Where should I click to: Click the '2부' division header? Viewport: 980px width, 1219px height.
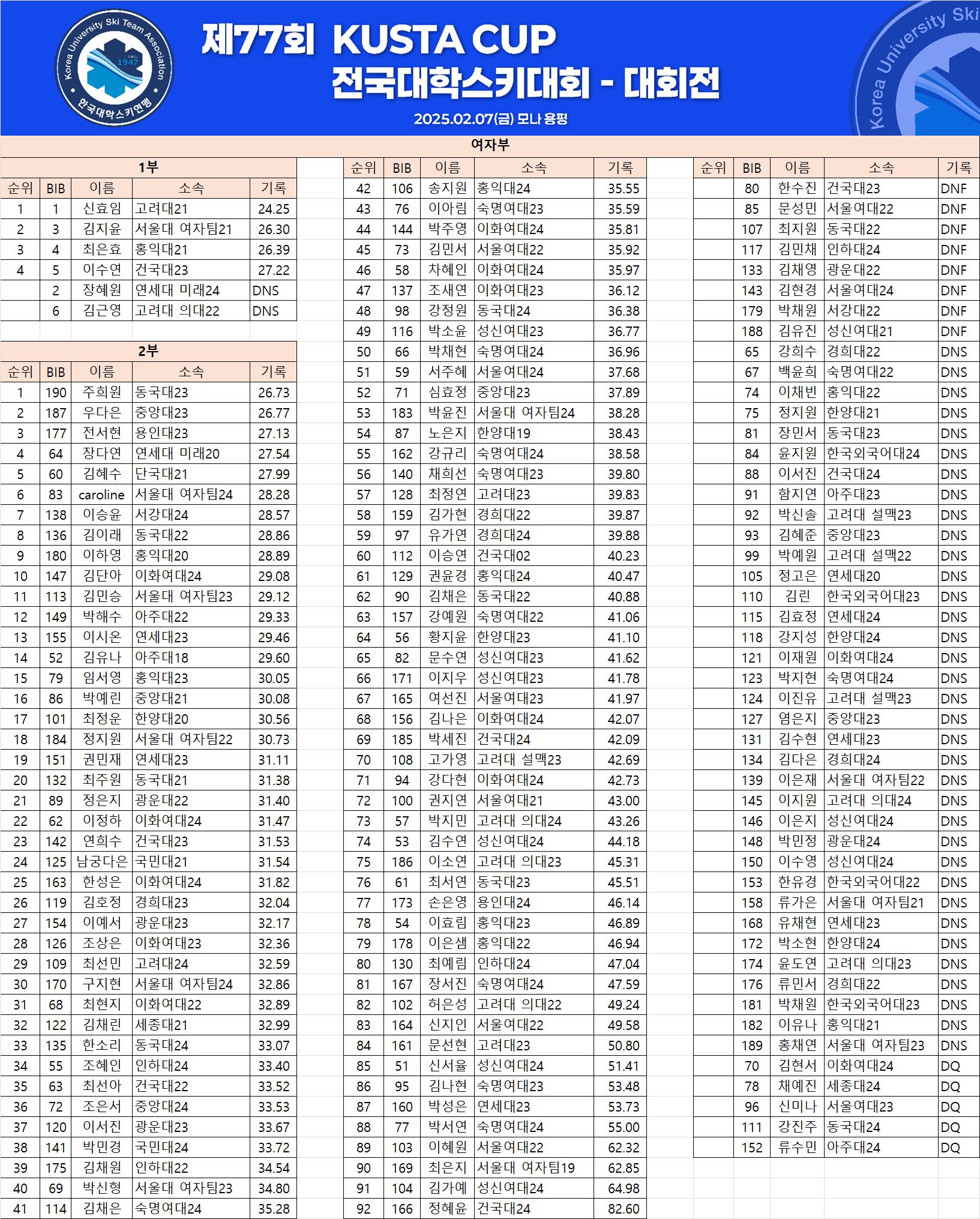tap(148, 351)
